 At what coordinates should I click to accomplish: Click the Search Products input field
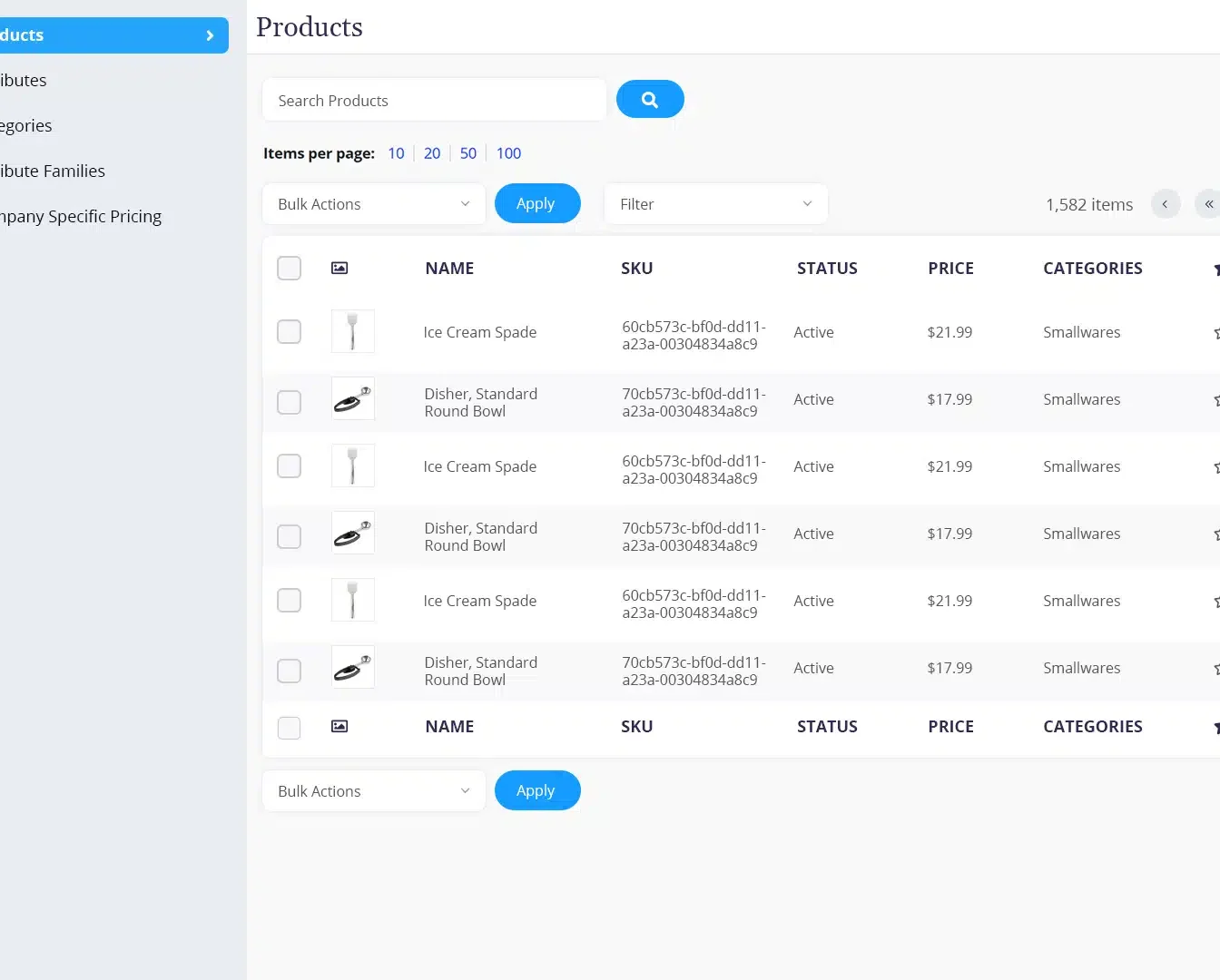coord(434,101)
